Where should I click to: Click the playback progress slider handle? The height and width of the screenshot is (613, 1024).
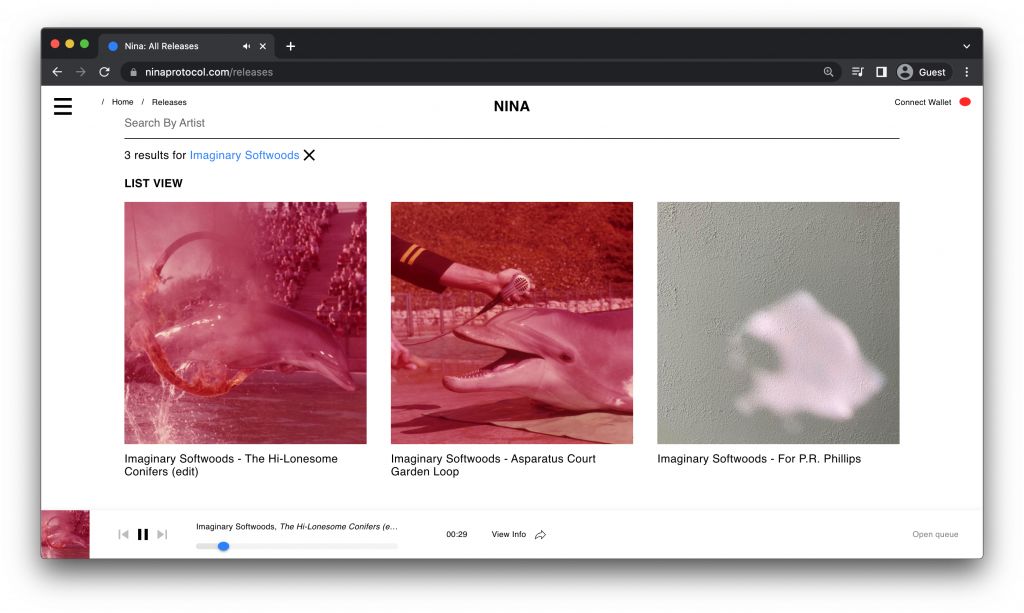pyautogui.click(x=223, y=546)
